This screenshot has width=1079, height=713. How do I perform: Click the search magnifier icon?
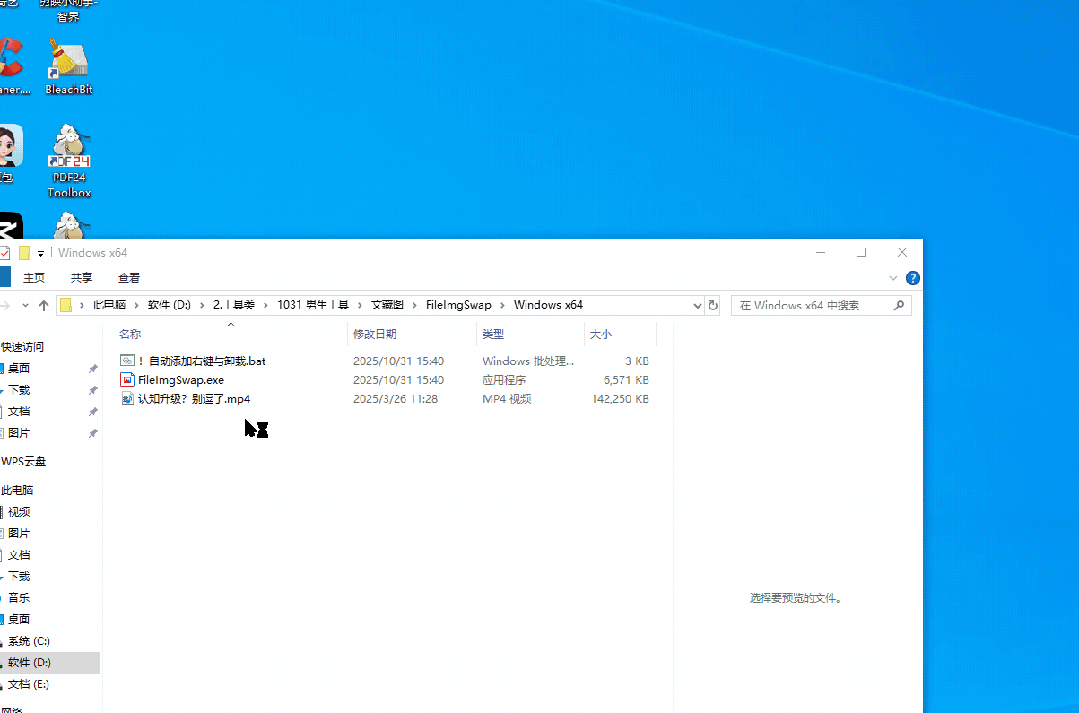click(899, 305)
